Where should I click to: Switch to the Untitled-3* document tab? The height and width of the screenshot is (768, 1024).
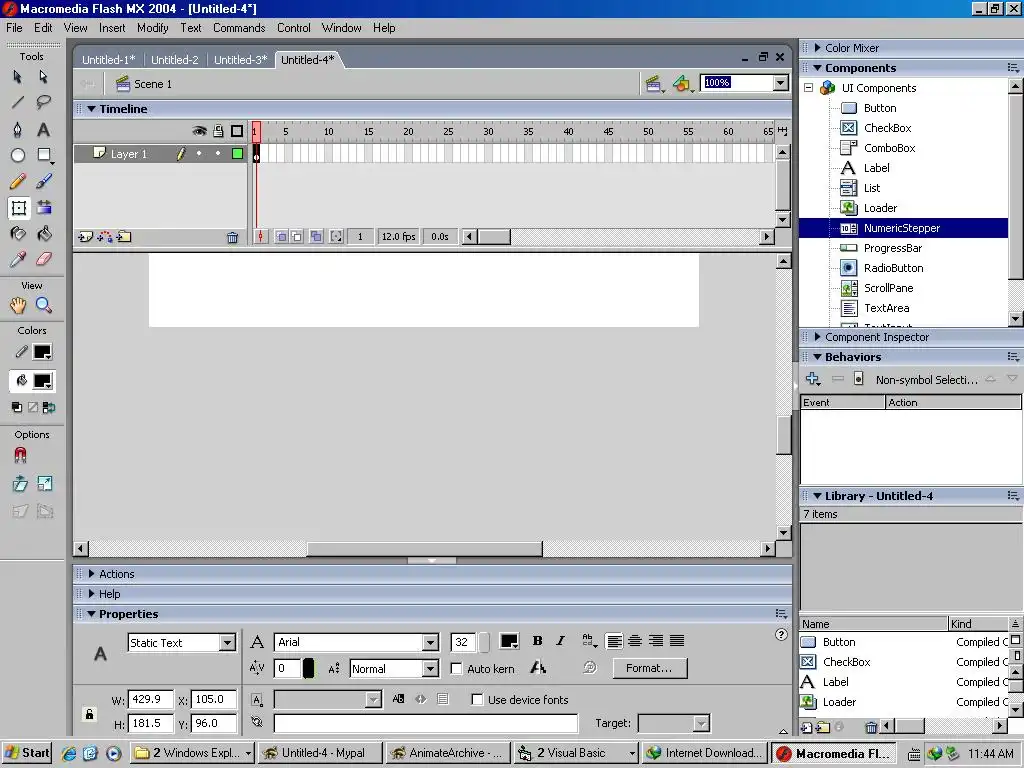pos(240,59)
